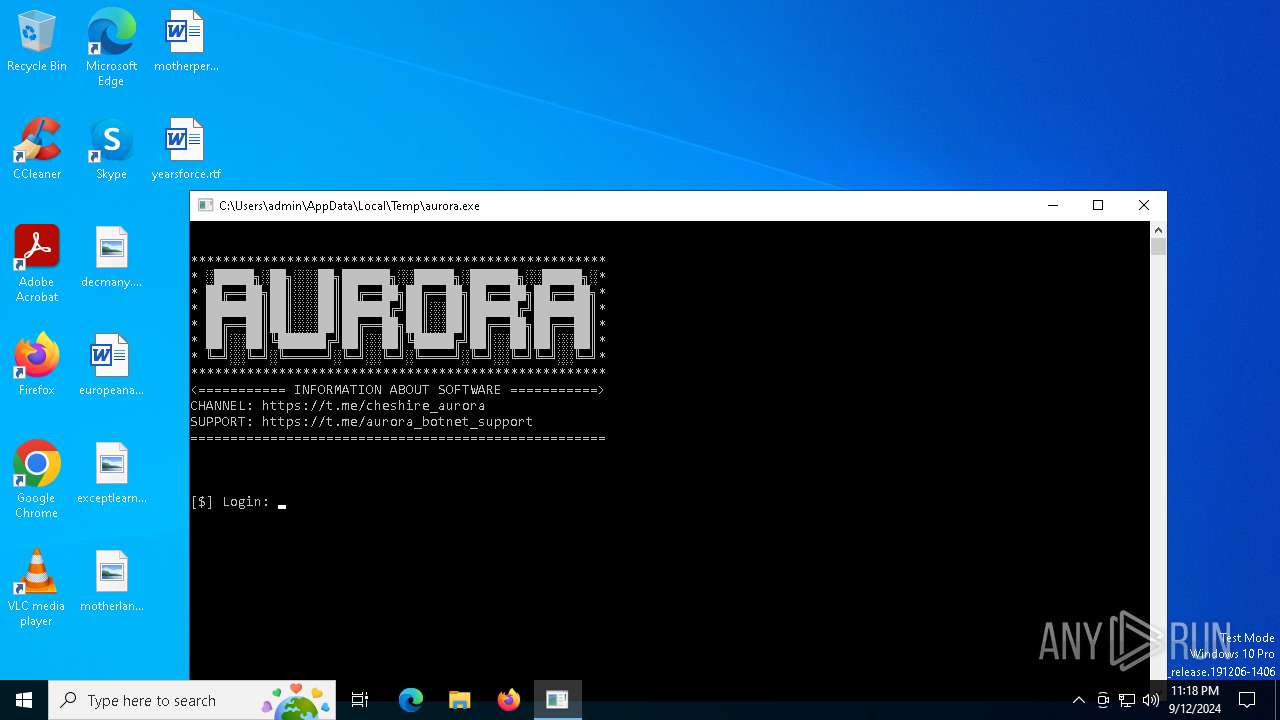Click the Login prompt line in console
Viewport: 1280px width, 720px height.
(238, 502)
